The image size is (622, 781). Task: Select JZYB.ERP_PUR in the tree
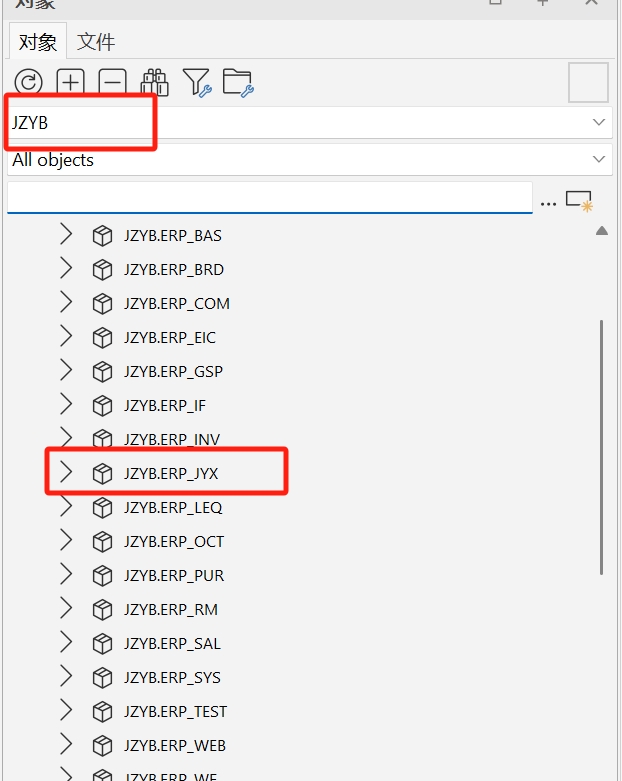(173, 576)
